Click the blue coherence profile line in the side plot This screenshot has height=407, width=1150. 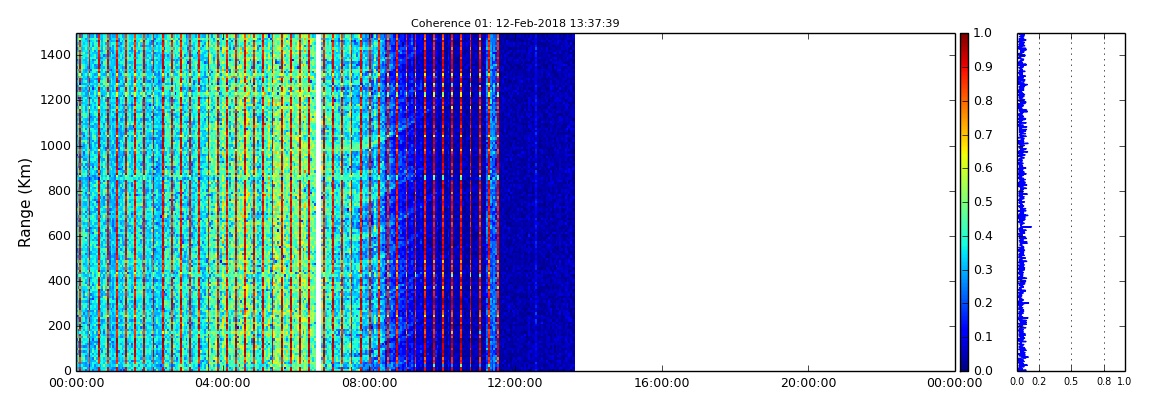[x=1021, y=202]
